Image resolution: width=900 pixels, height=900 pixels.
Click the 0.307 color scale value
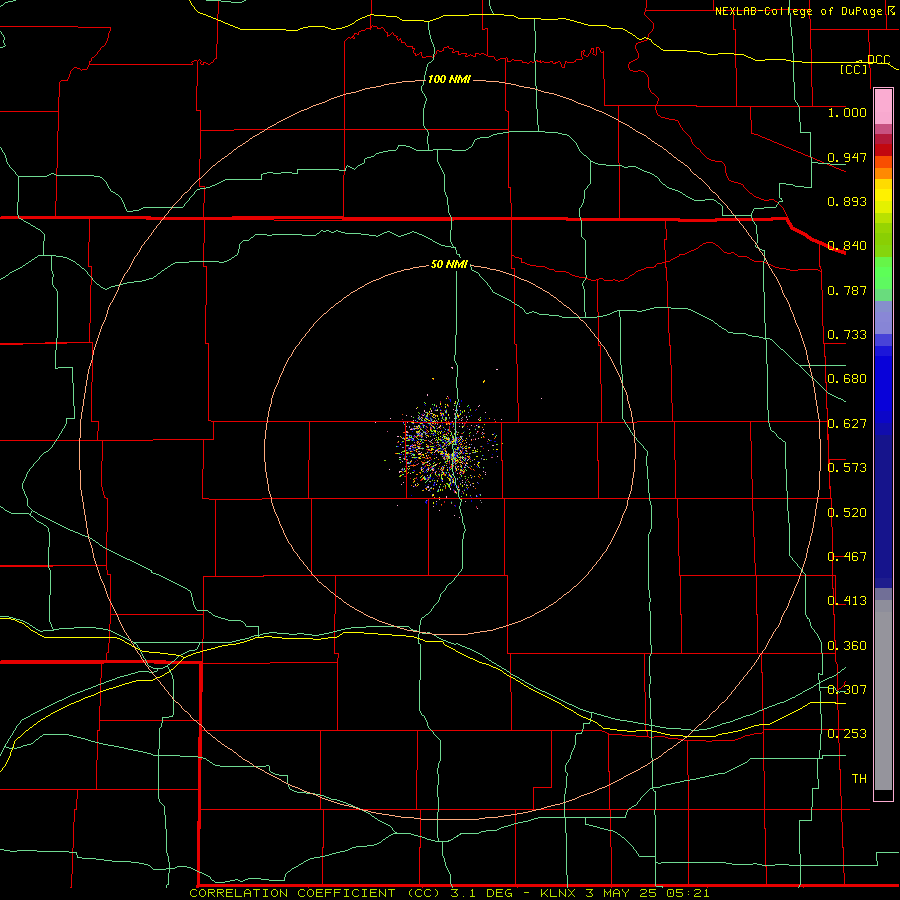(847, 689)
